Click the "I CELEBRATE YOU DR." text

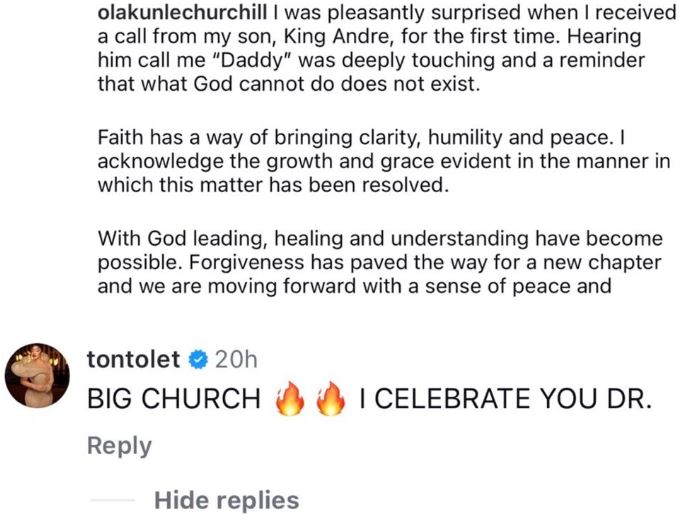(505, 399)
